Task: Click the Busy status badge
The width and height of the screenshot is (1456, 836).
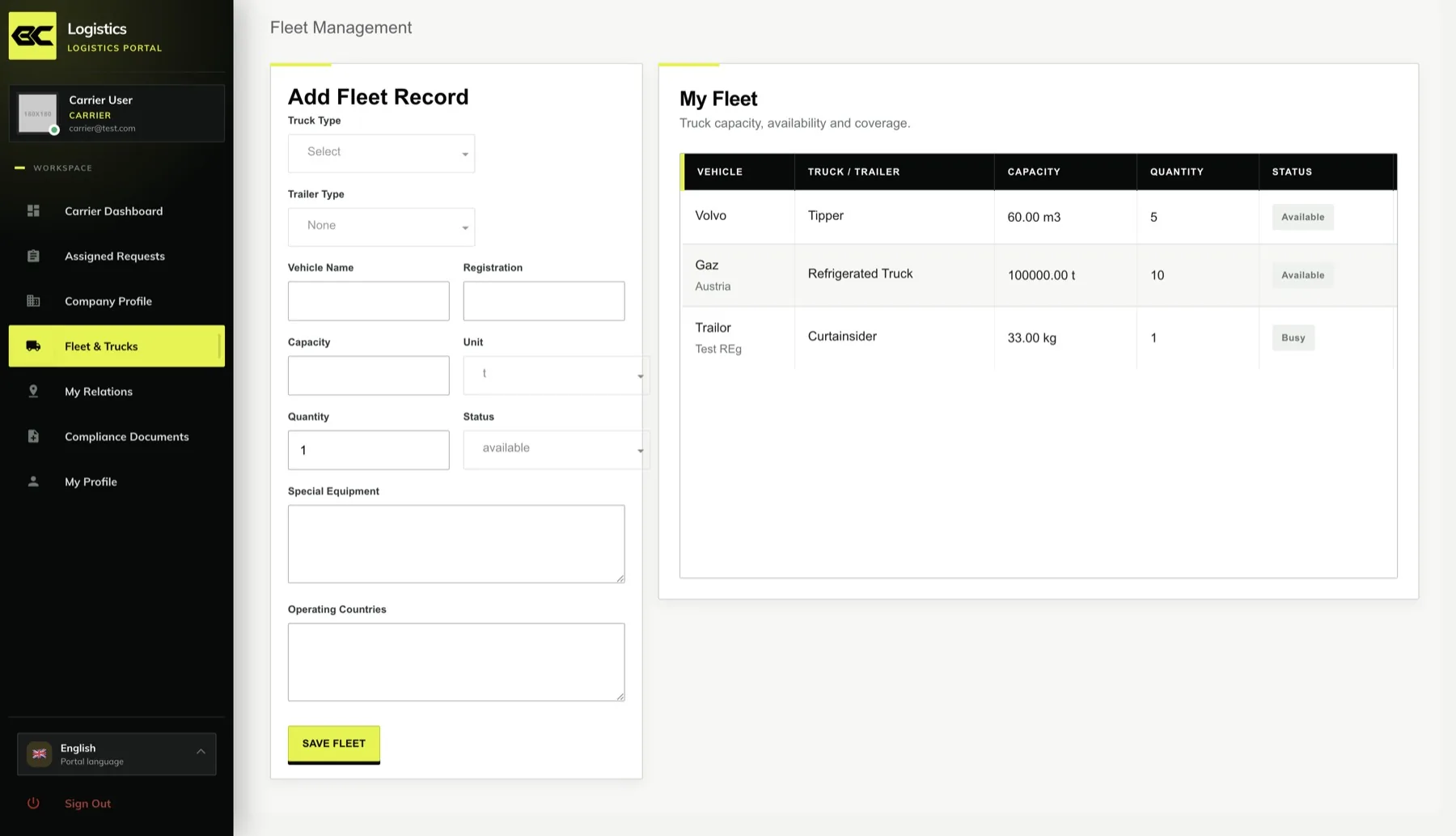Action: click(x=1293, y=337)
